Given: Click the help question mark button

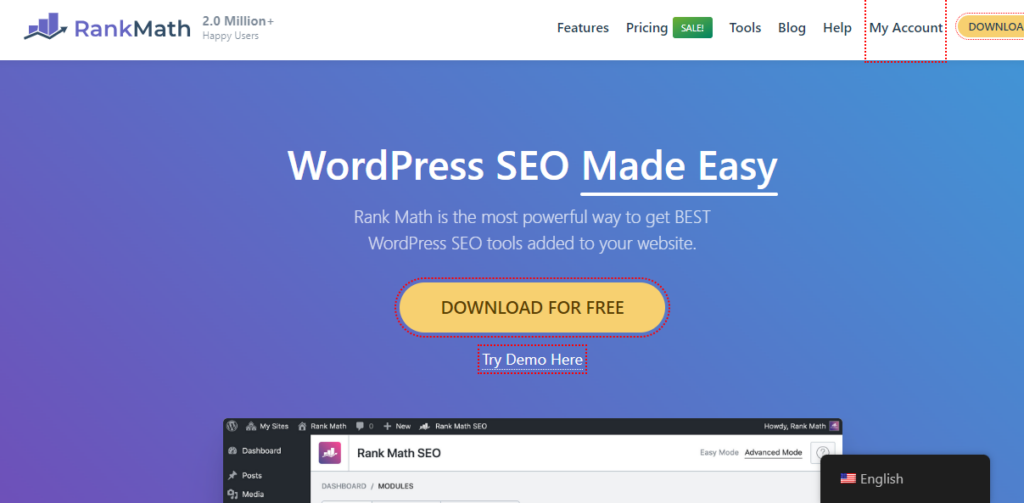Looking at the screenshot, I should click(x=823, y=453).
